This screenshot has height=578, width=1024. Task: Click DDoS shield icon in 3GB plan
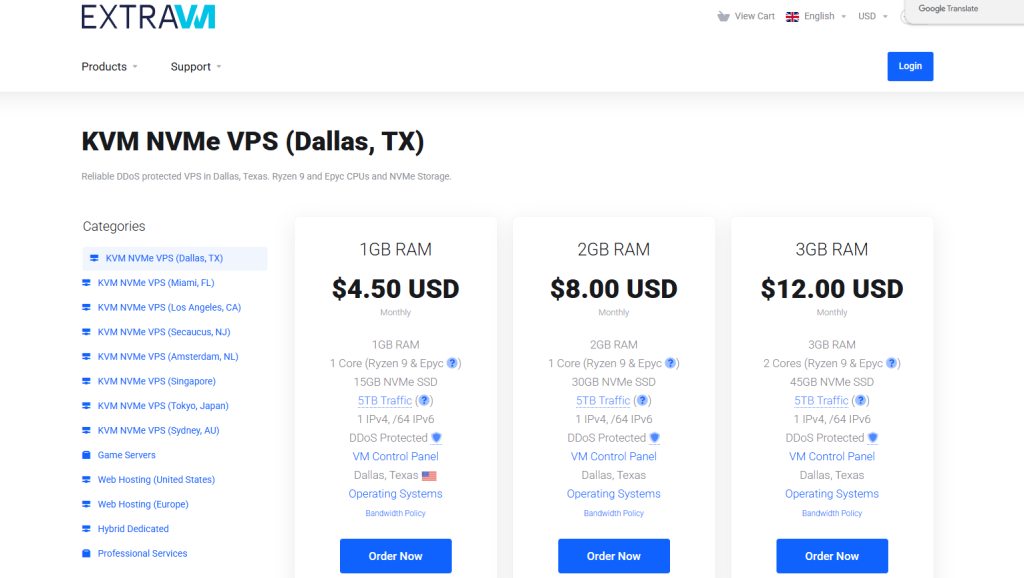coord(872,438)
